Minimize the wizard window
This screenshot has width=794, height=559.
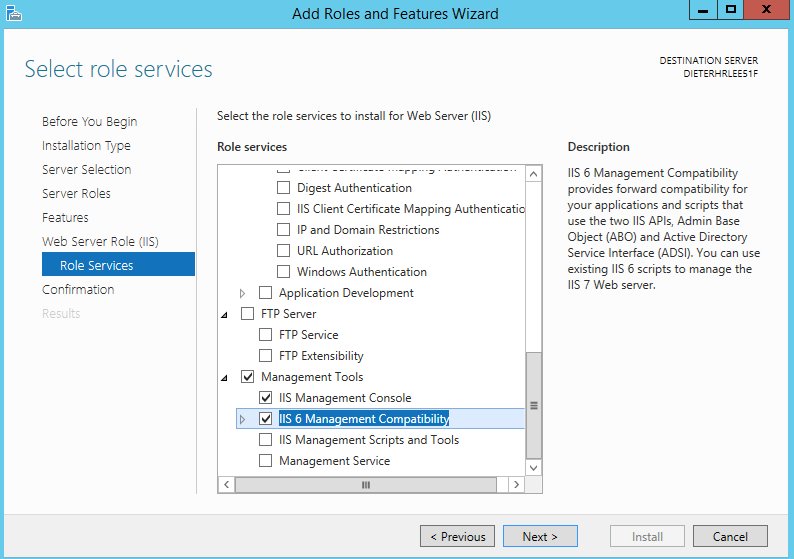(x=703, y=10)
